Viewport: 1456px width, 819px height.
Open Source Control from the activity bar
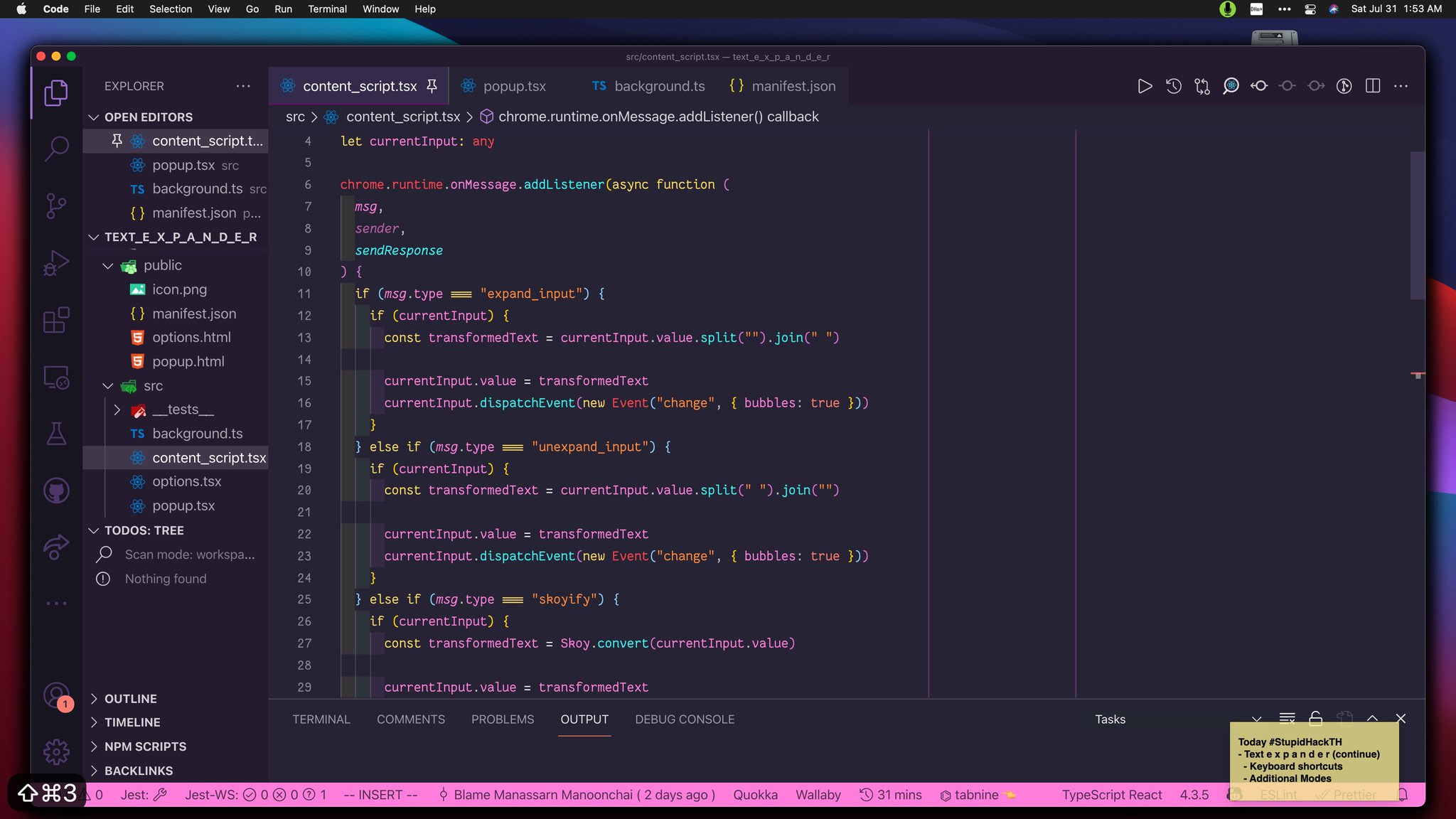coord(56,204)
